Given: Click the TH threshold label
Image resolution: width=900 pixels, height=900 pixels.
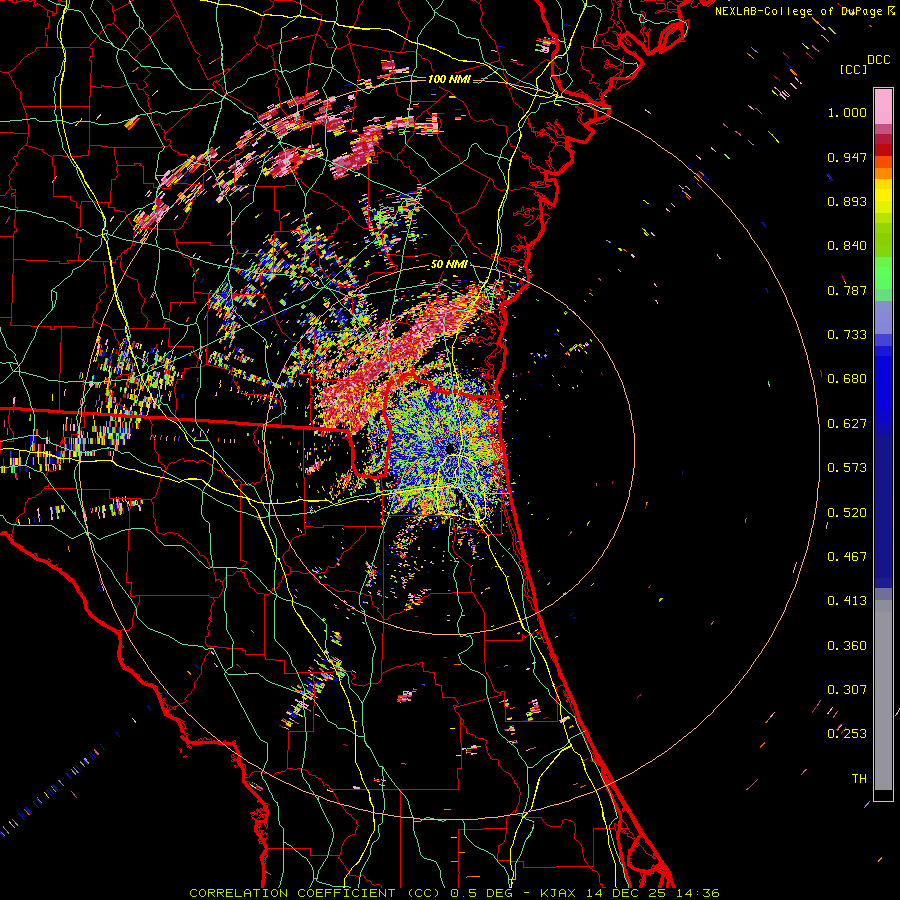Looking at the screenshot, I should pyautogui.click(x=859, y=779).
